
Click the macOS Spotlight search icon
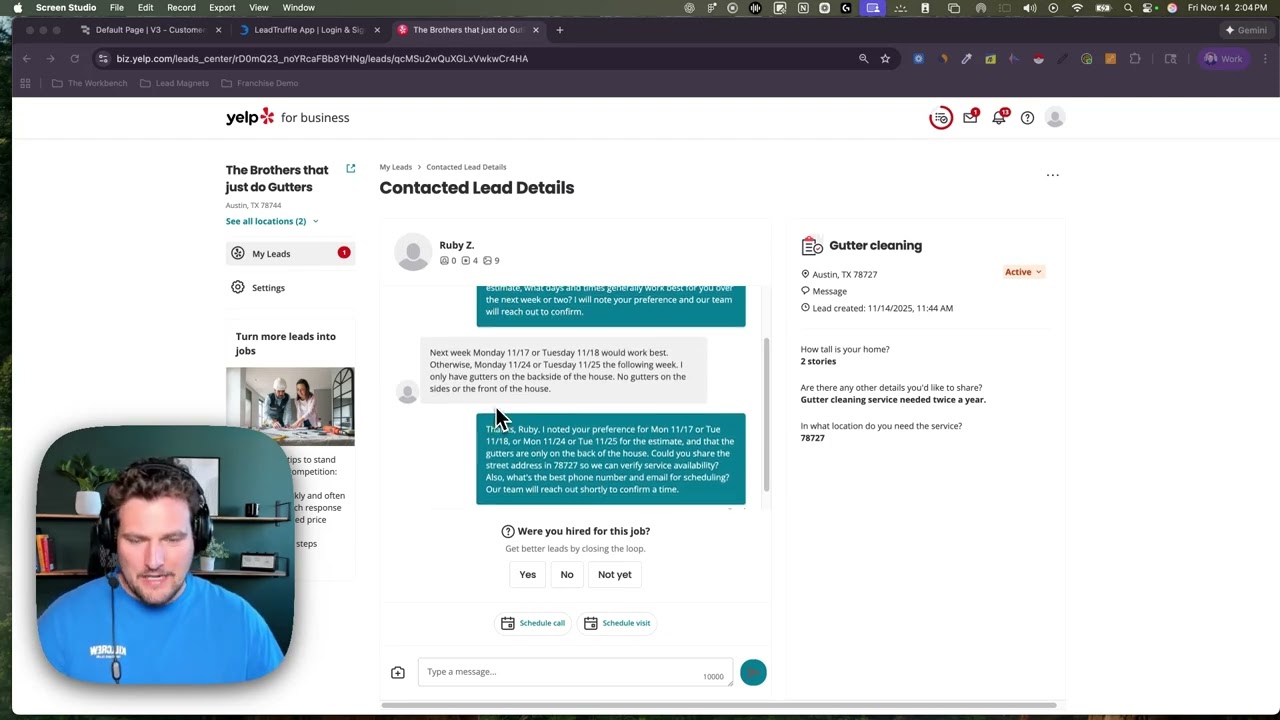(1128, 8)
